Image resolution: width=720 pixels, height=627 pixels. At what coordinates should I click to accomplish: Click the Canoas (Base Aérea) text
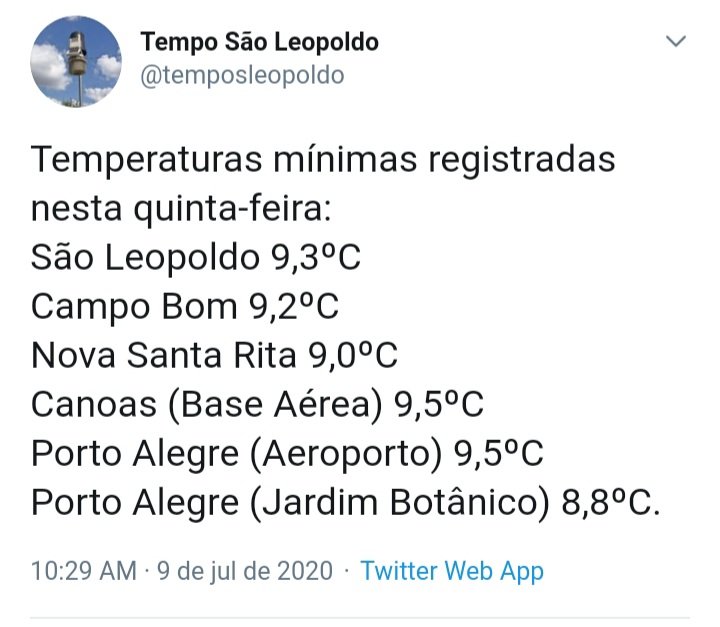pos(207,405)
